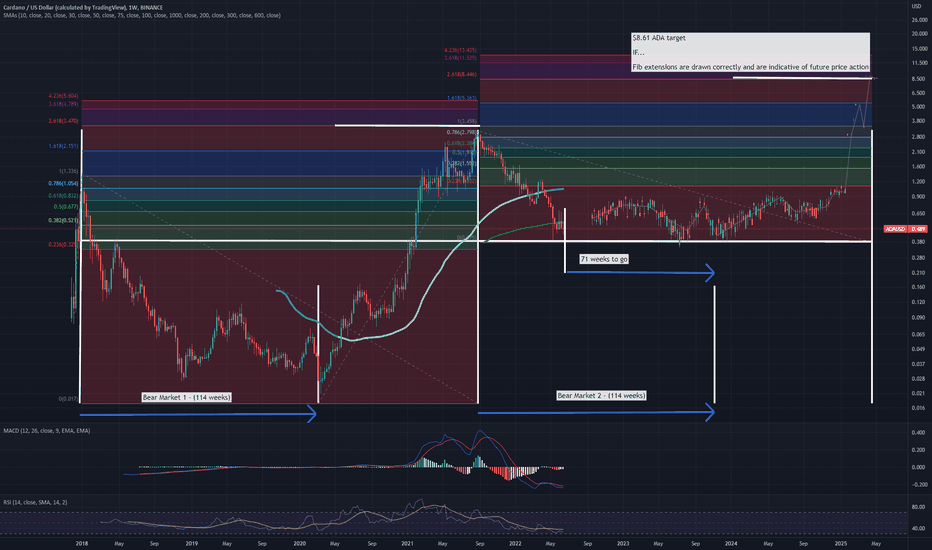
Task: Select the 2.618(3.470) fib level label
Action: pyautogui.click(x=64, y=121)
